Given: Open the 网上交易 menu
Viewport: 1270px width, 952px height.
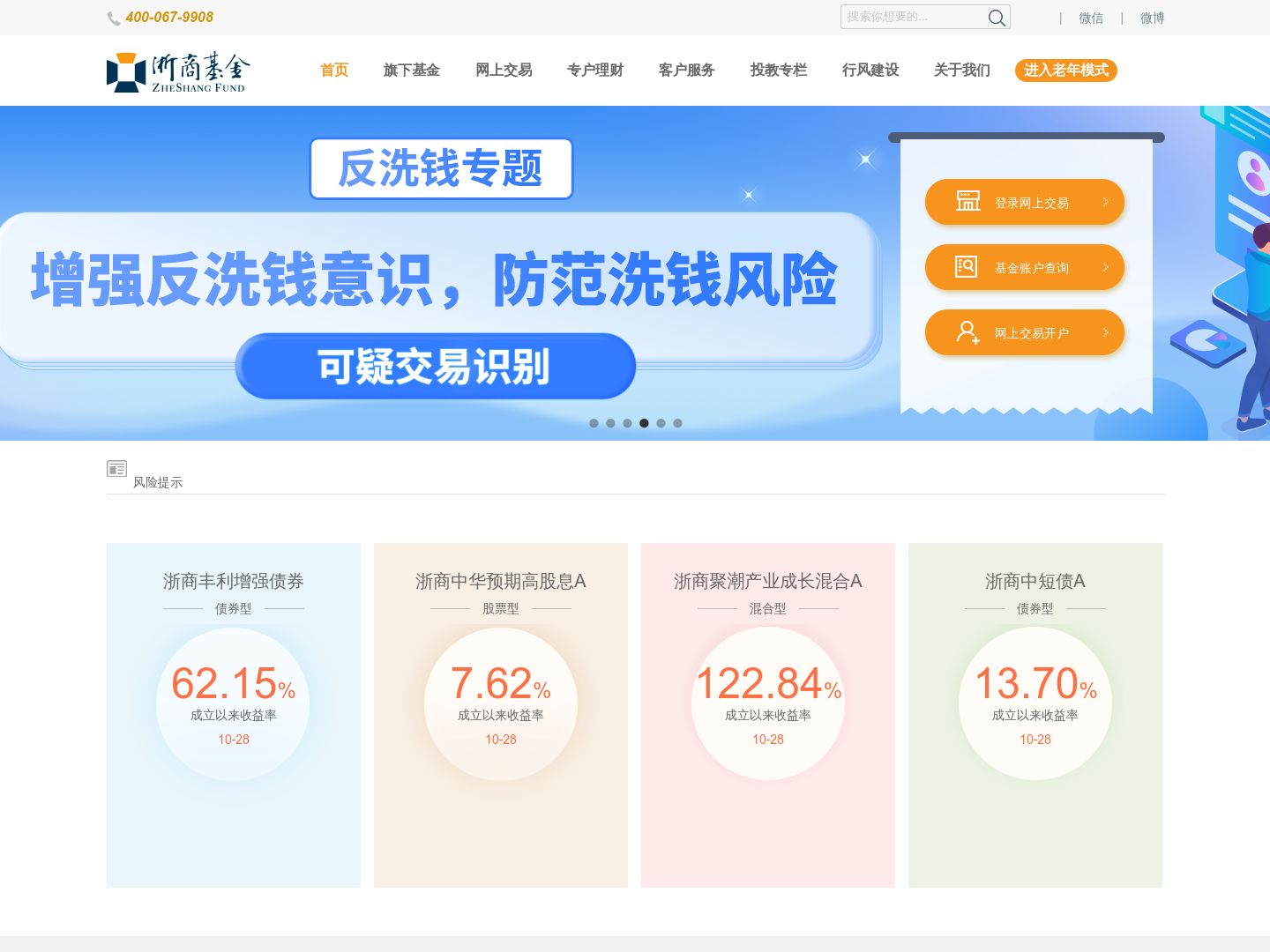Looking at the screenshot, I should [x=504, y=71].
